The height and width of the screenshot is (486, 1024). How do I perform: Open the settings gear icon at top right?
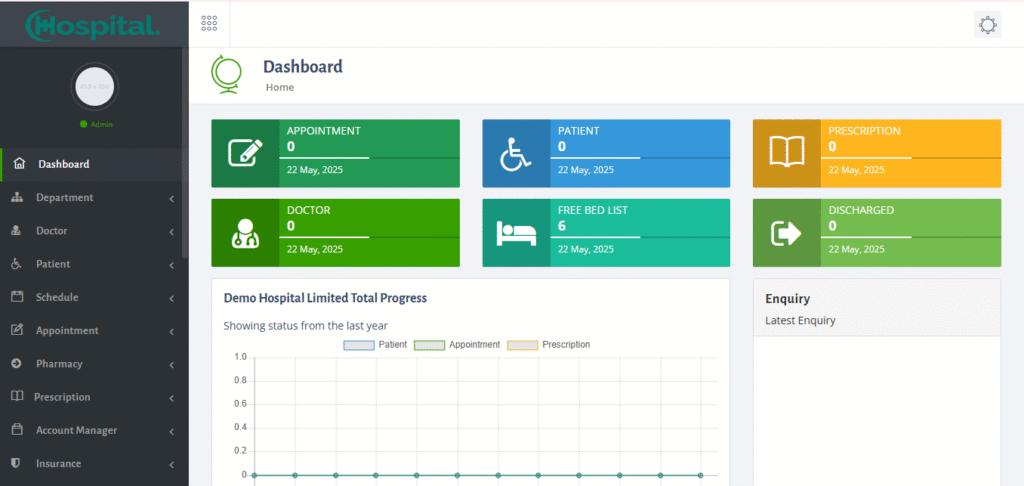987,25
